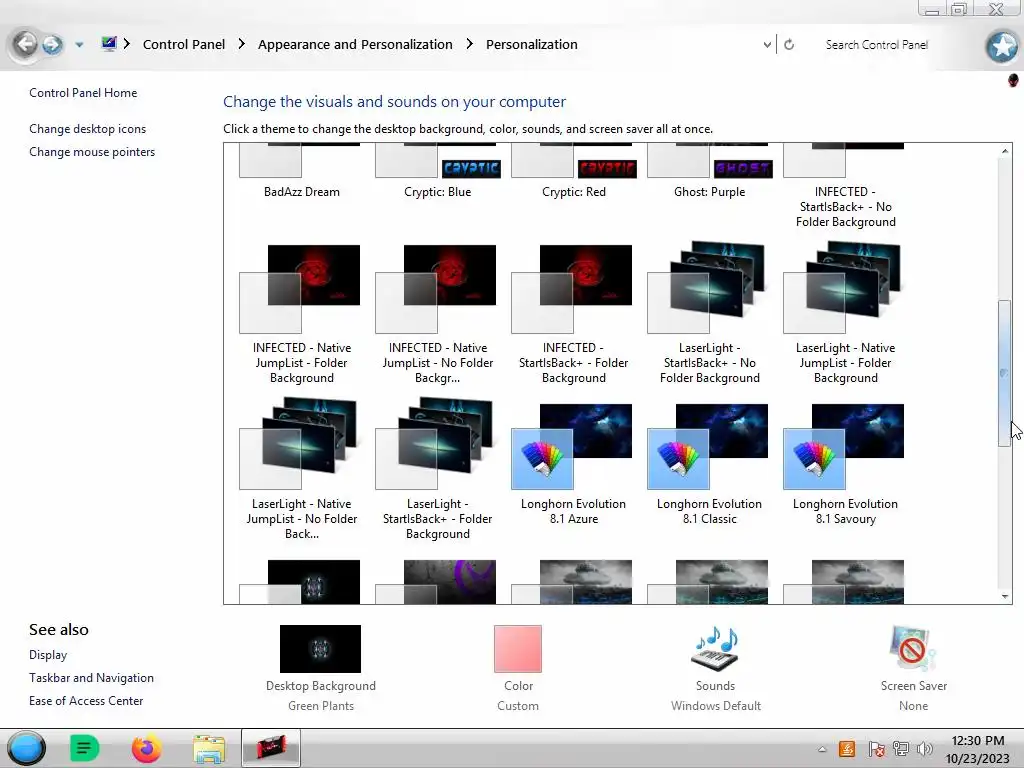
Task: Expand the chevron after the computer icon
Action: (x=127, y=44)
